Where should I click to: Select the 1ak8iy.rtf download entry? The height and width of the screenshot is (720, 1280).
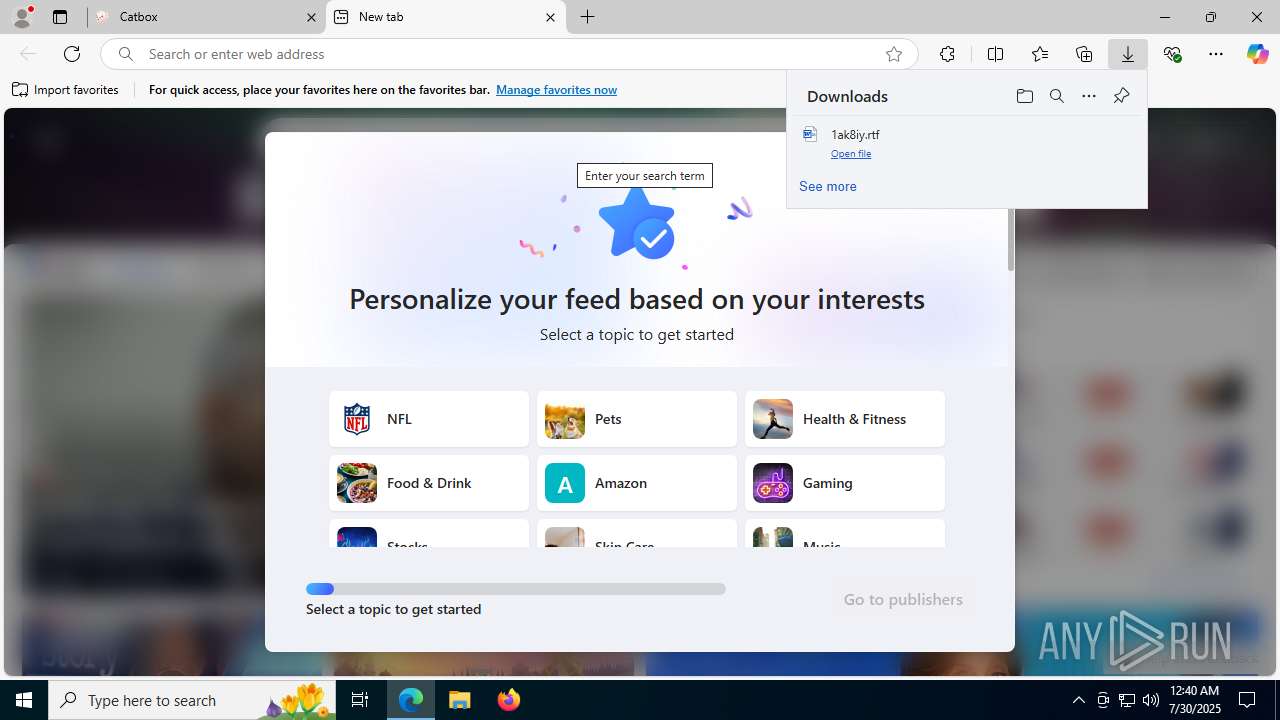tap(967, 143)
